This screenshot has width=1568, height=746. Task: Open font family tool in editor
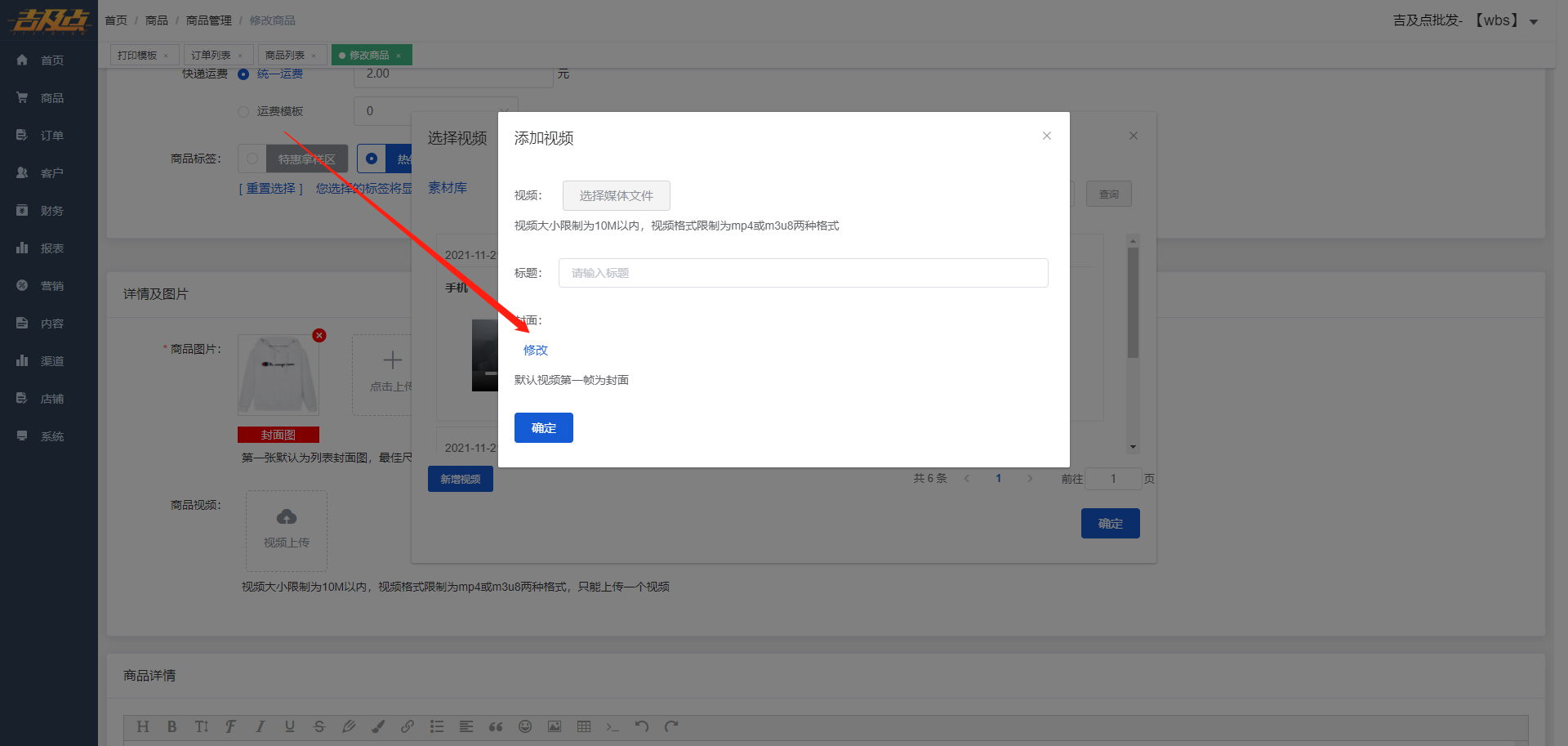tap(231, 726)
